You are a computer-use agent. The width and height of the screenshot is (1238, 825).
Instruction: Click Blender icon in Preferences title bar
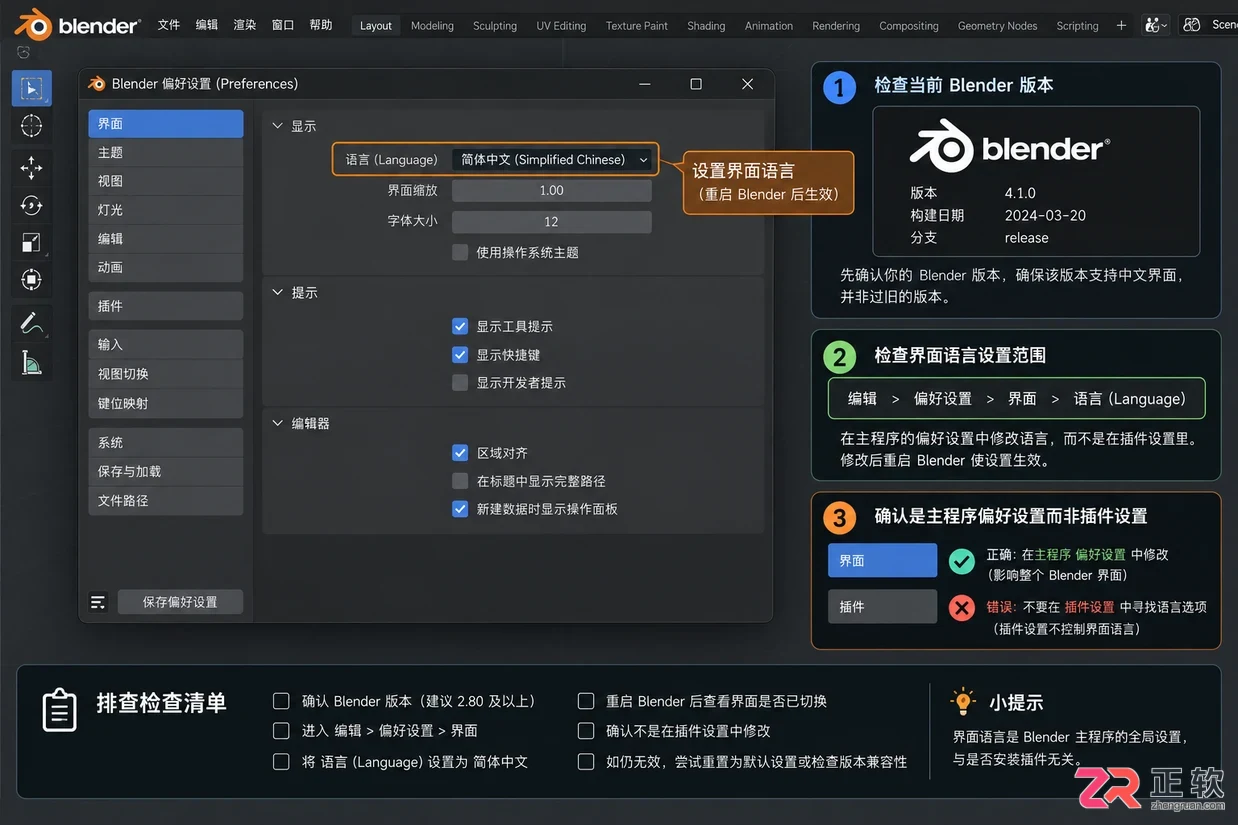(97, 84)
